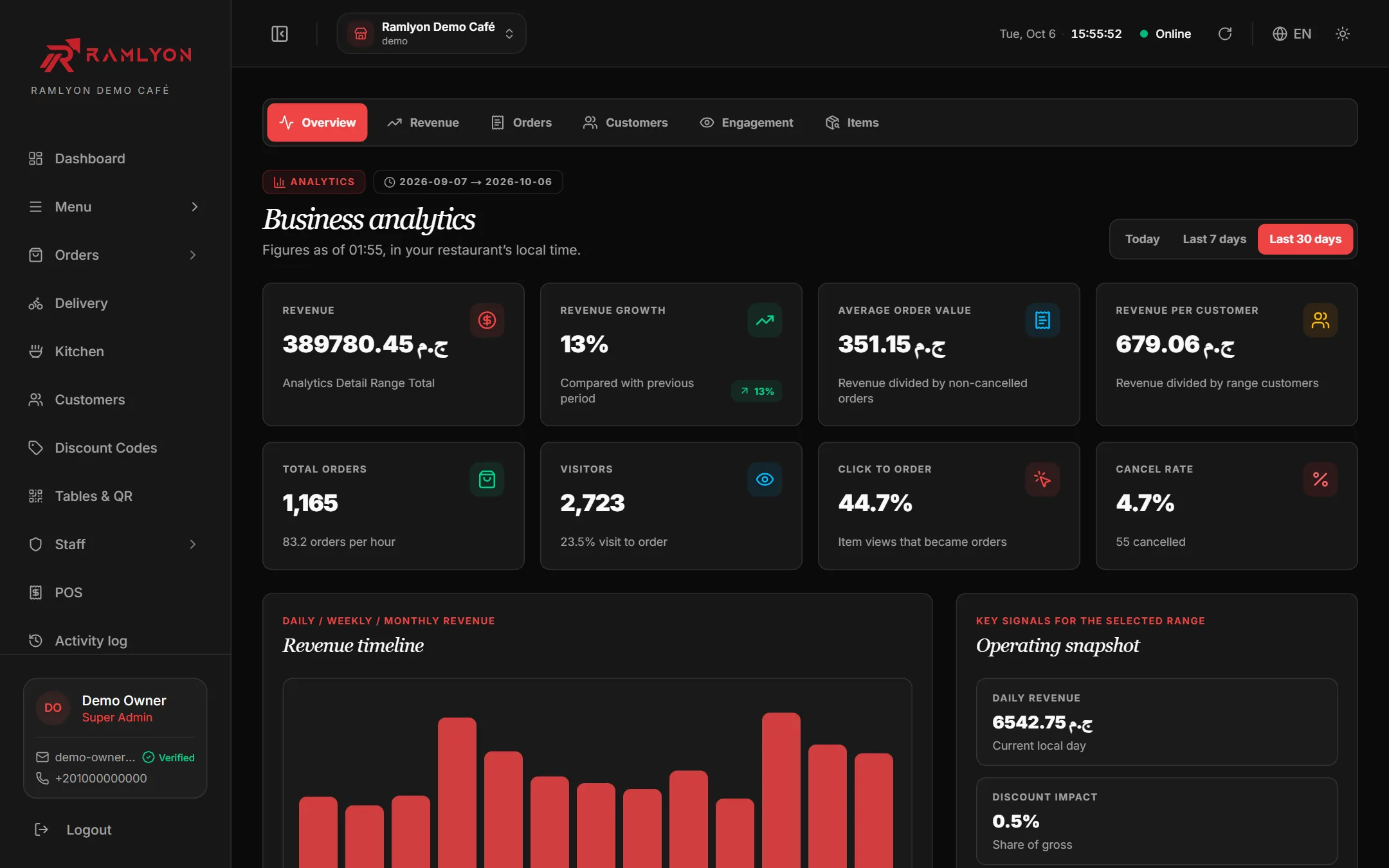This screenshot has width=1389, height=868.
Task: Switch to the Orders analytics tab
Action: pyautogui.click(x=522, y=123)
